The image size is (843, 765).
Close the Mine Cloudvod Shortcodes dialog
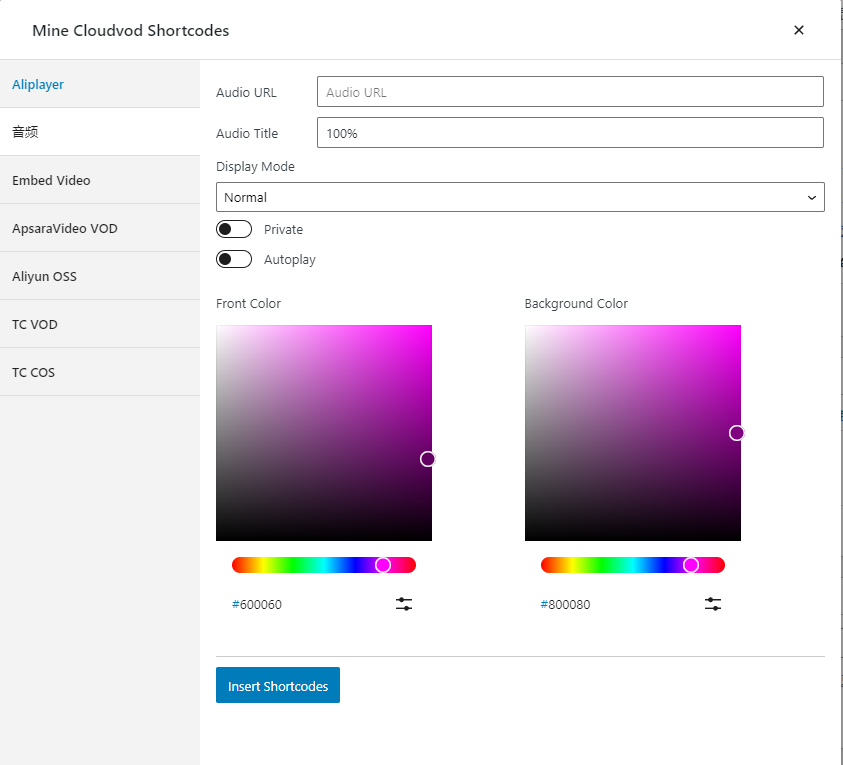[798, 30]
